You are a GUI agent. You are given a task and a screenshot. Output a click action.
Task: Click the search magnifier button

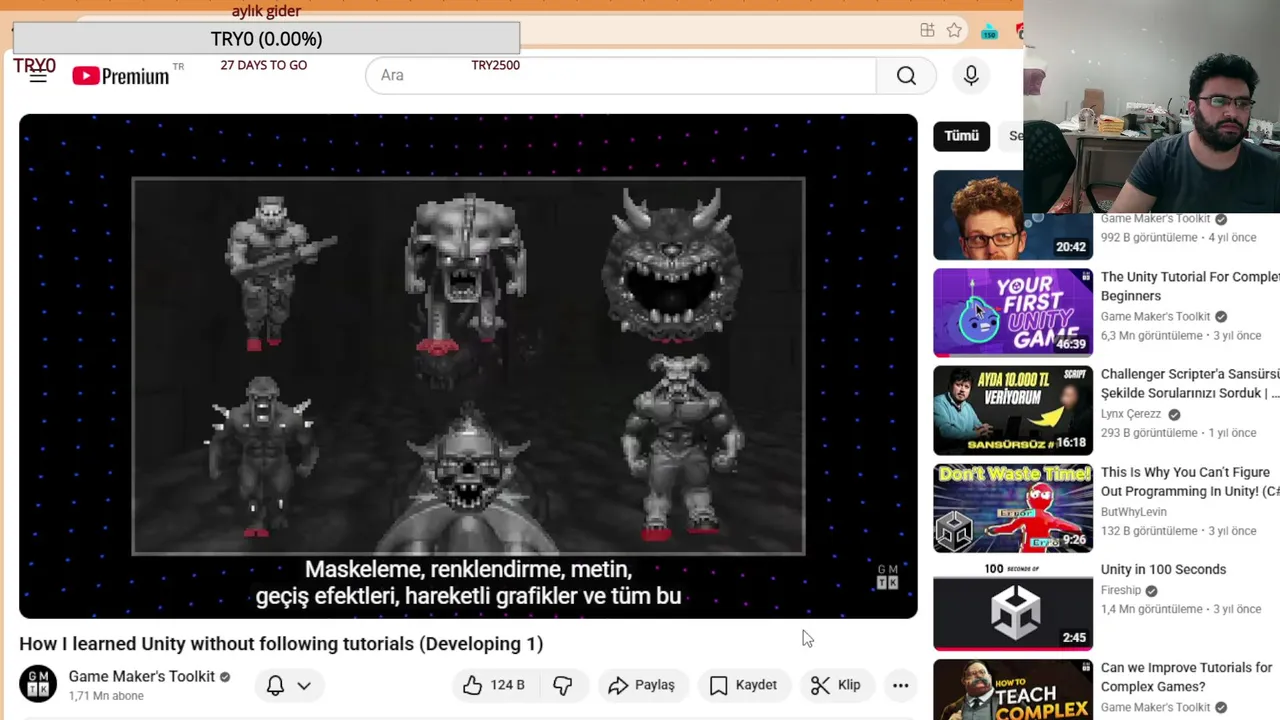click(x=906, y=75)
